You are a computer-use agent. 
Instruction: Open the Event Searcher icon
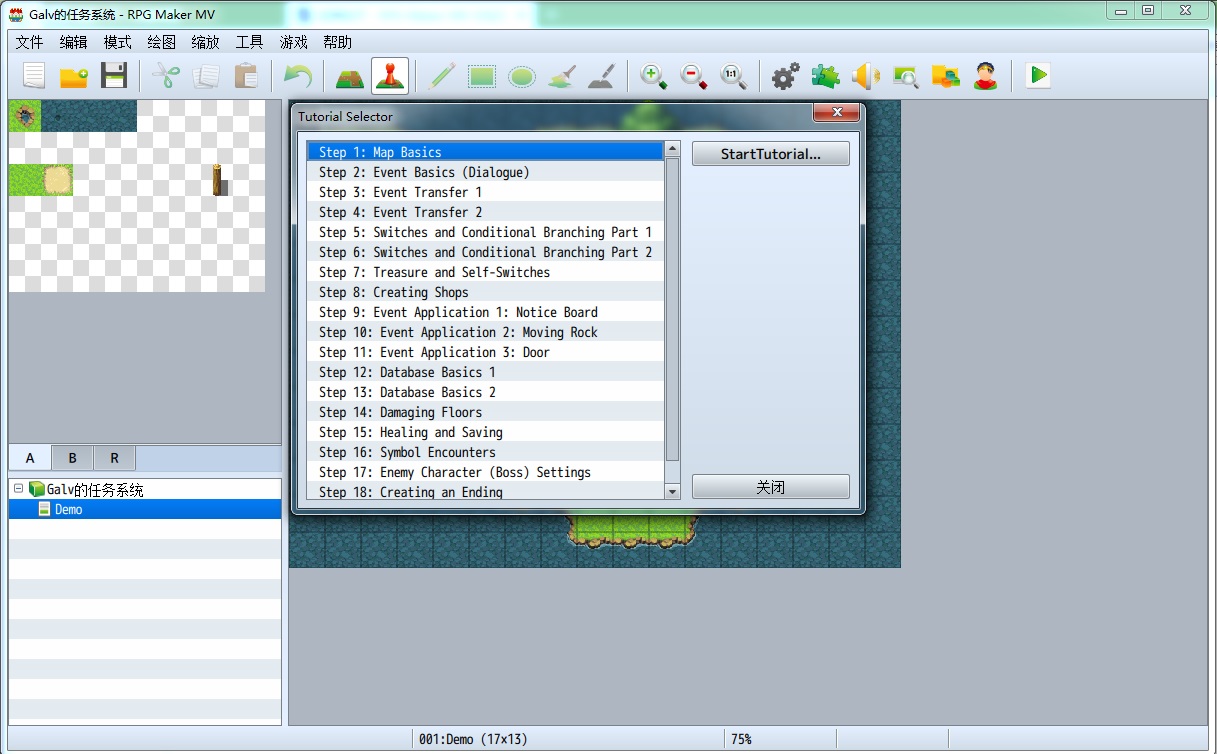pos(905,76)
